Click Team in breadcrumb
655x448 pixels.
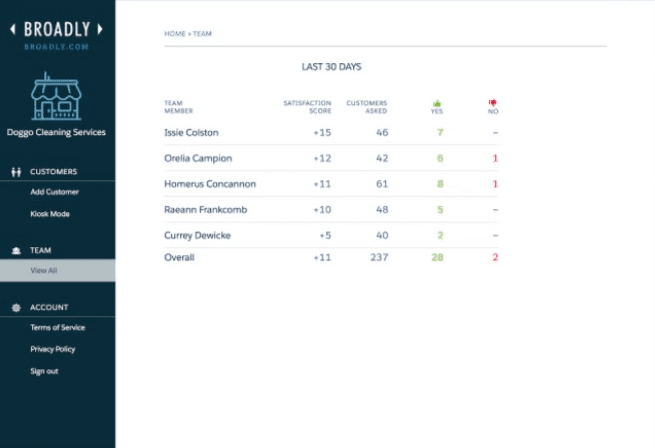[202, 33]
